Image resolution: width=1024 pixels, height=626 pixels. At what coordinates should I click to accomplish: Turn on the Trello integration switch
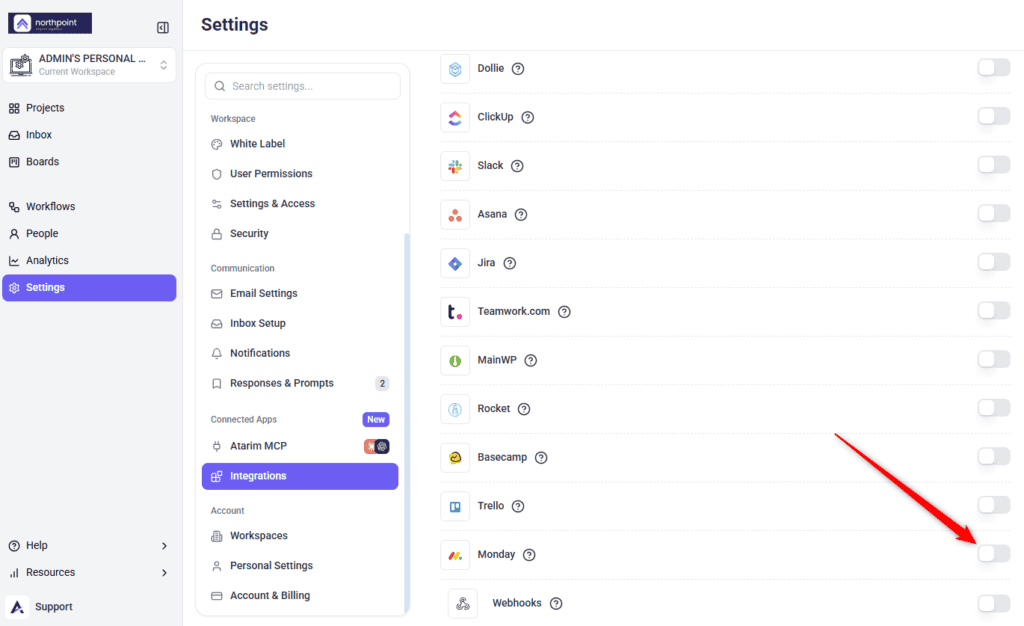994,505
